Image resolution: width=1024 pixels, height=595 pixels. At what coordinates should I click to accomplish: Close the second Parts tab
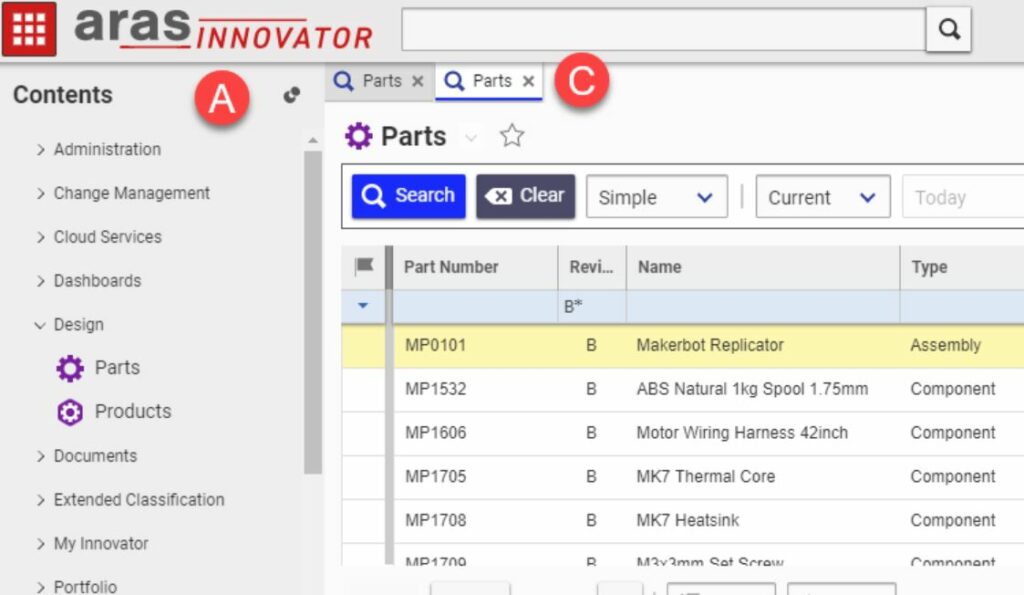pyautogui.click(x=528, y=81)
